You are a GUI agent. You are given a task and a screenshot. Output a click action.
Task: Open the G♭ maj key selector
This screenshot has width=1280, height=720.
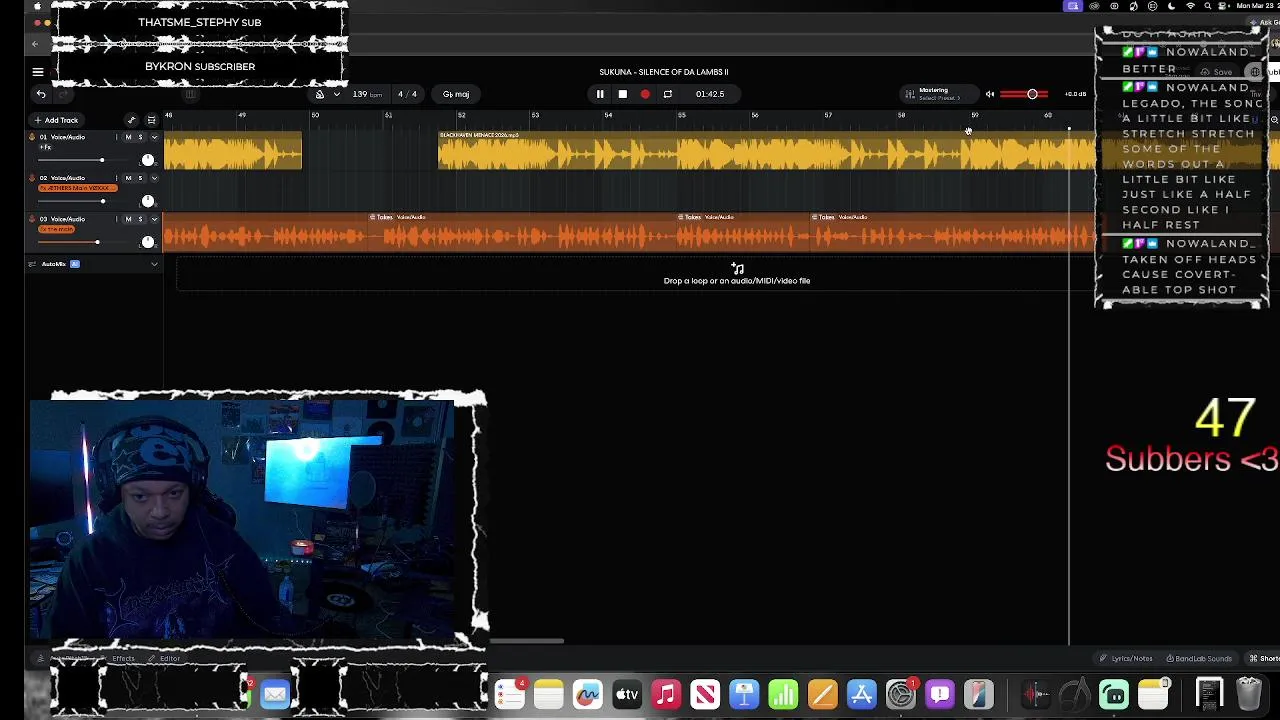456,94
